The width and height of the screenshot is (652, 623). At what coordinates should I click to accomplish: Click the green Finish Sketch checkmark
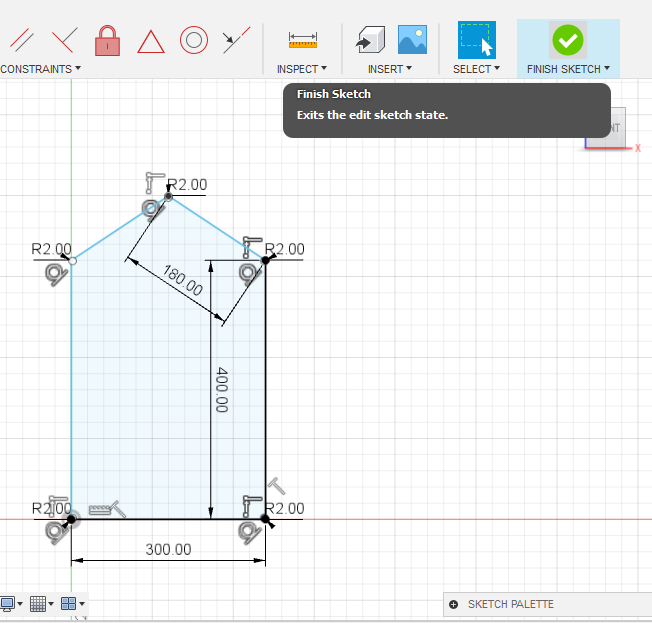tap(568, 40)
